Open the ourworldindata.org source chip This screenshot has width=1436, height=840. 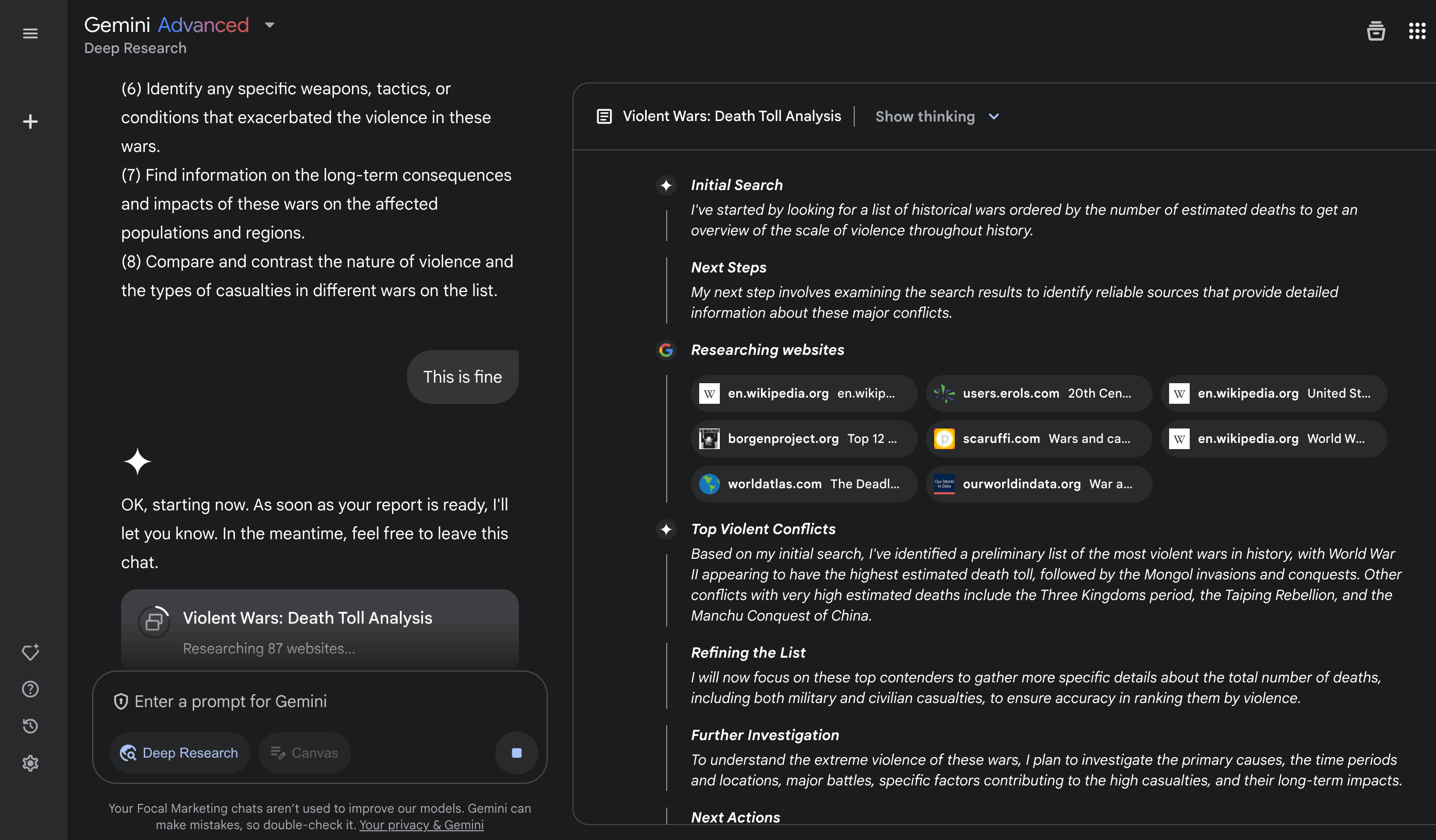1038,484
